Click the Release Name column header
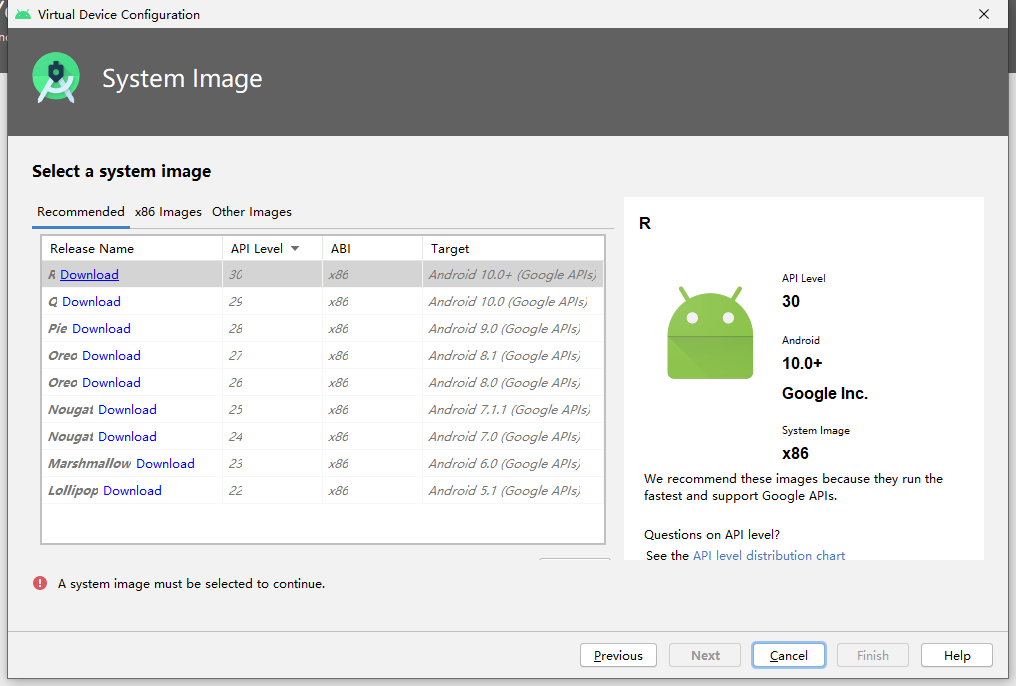1016x686 pixels. (132, 249)
